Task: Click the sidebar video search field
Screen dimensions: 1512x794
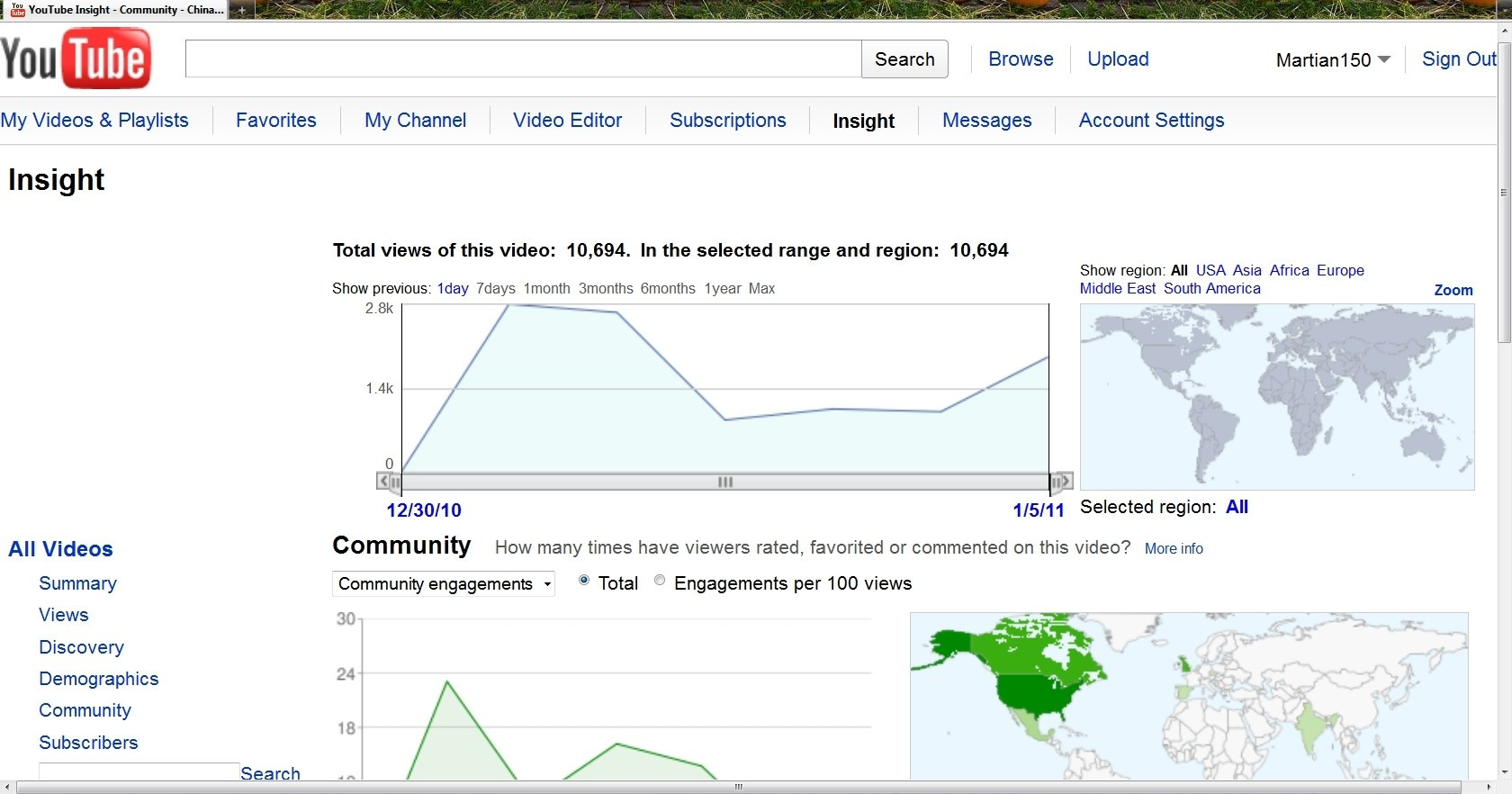Action: pyautogui.click(x=139, y=771)
